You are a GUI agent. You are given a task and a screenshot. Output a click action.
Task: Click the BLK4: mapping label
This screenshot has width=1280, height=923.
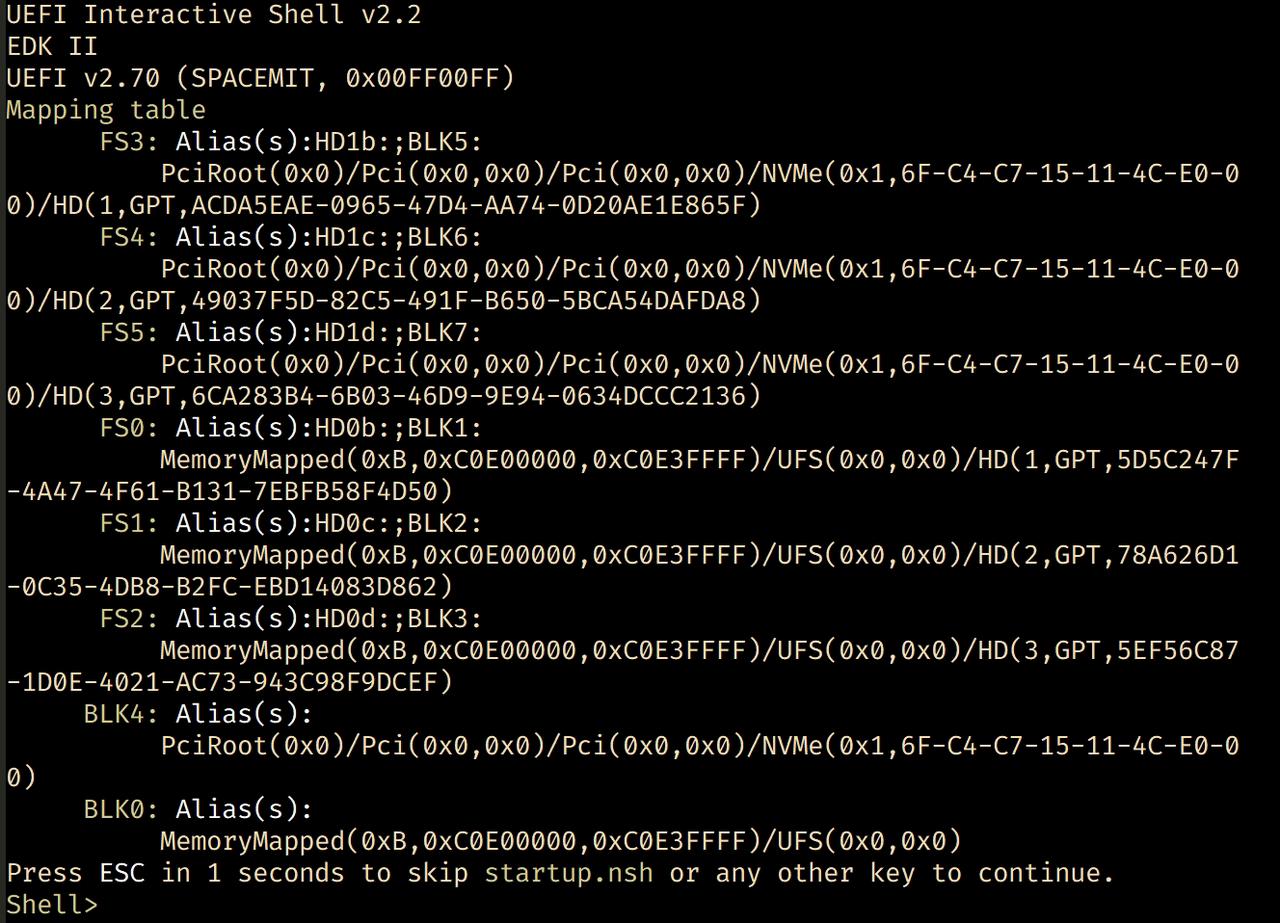125,714
